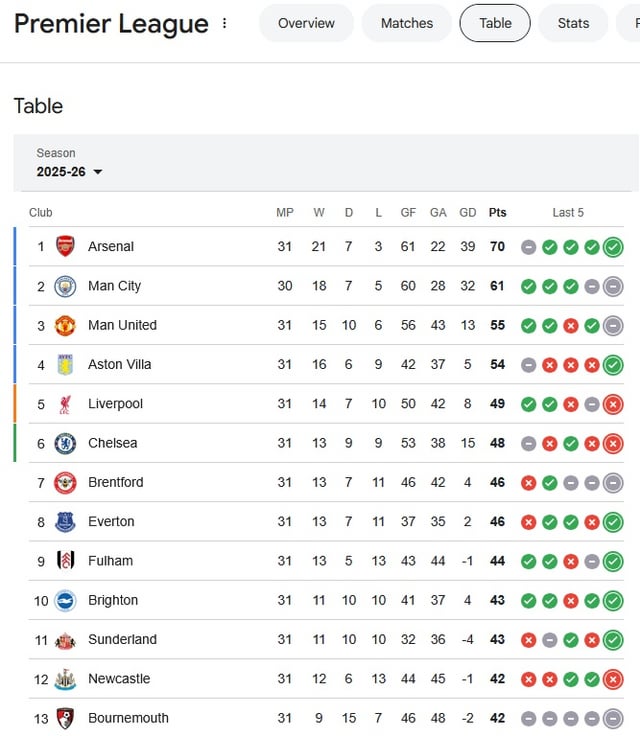Click the Fulham row in table

pos(110,561)
